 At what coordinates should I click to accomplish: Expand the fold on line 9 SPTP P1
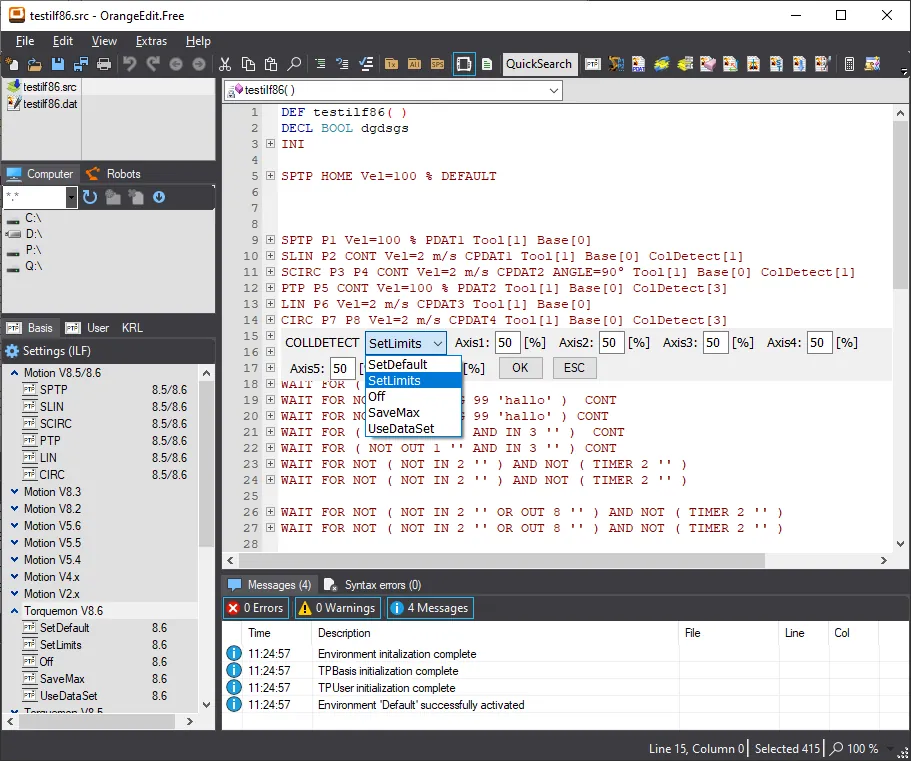270,239
